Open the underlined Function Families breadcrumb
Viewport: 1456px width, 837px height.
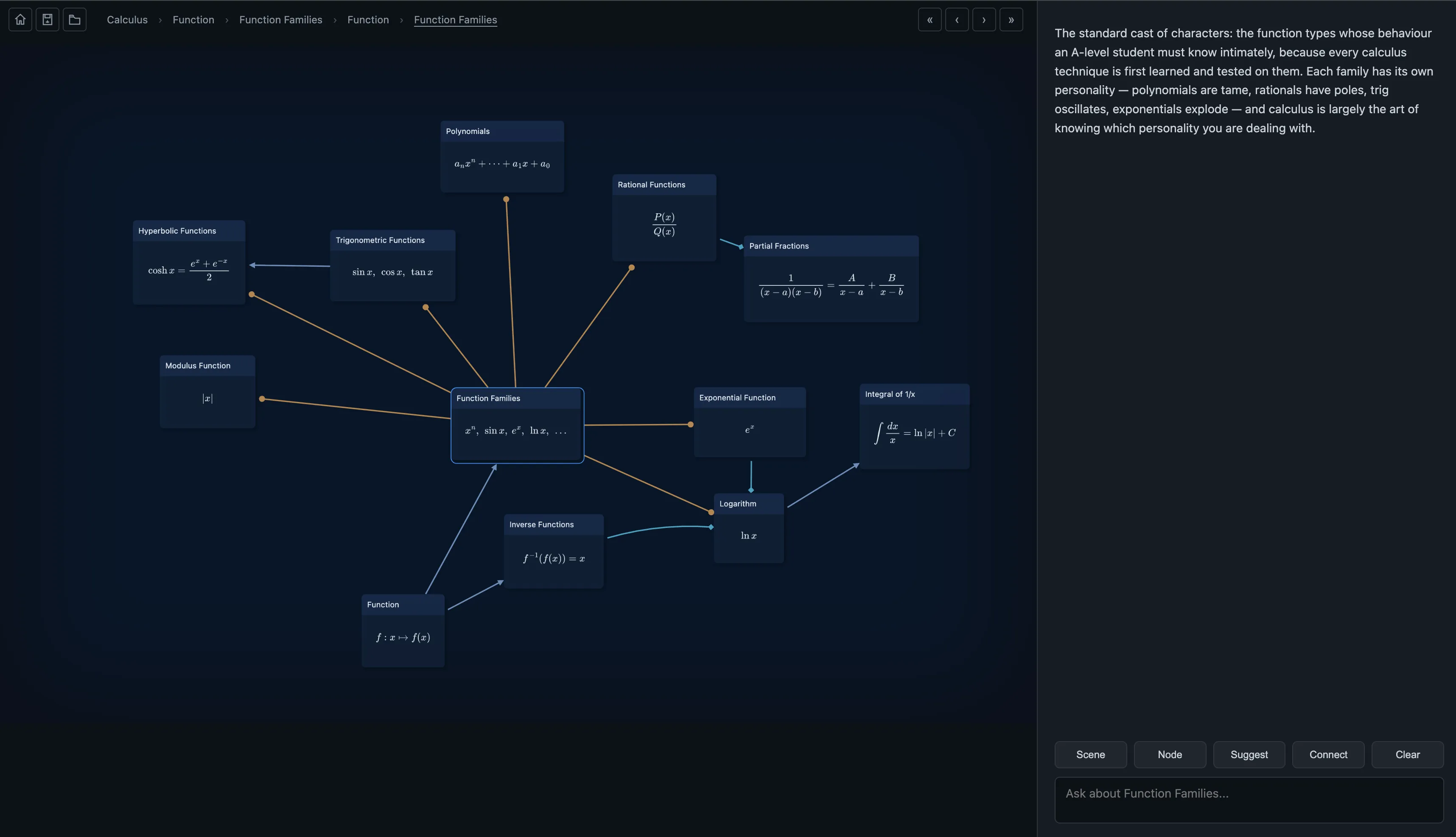456,20
